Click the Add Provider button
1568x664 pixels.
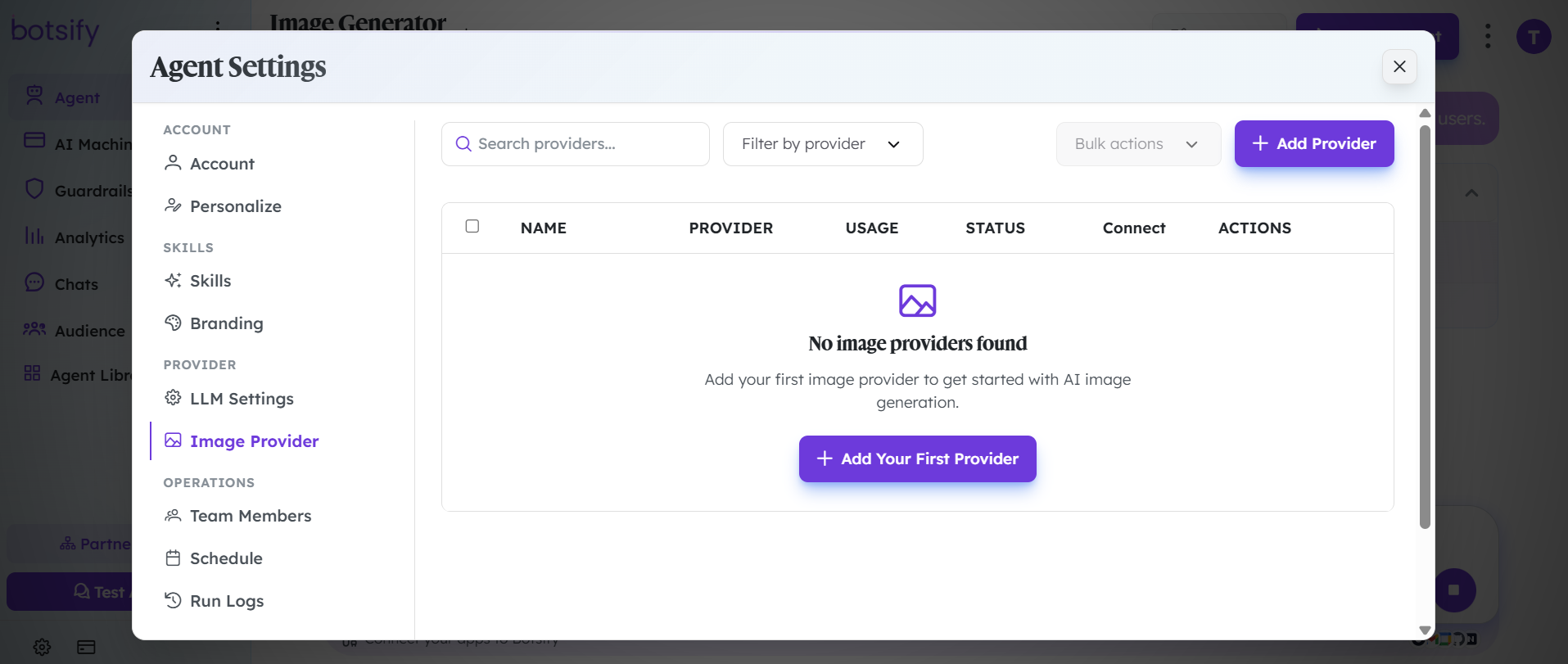[1314, 143]
